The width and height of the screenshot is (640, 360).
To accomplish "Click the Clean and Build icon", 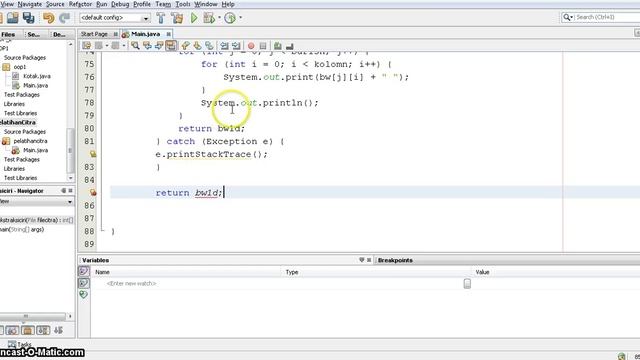I will 177,18.
